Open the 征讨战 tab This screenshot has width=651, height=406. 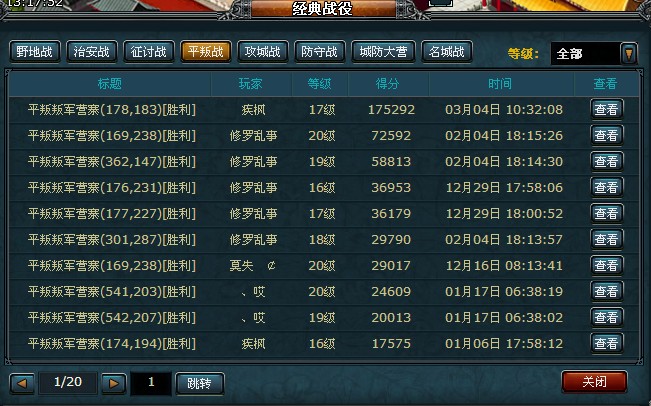click(x=149, y=52)
